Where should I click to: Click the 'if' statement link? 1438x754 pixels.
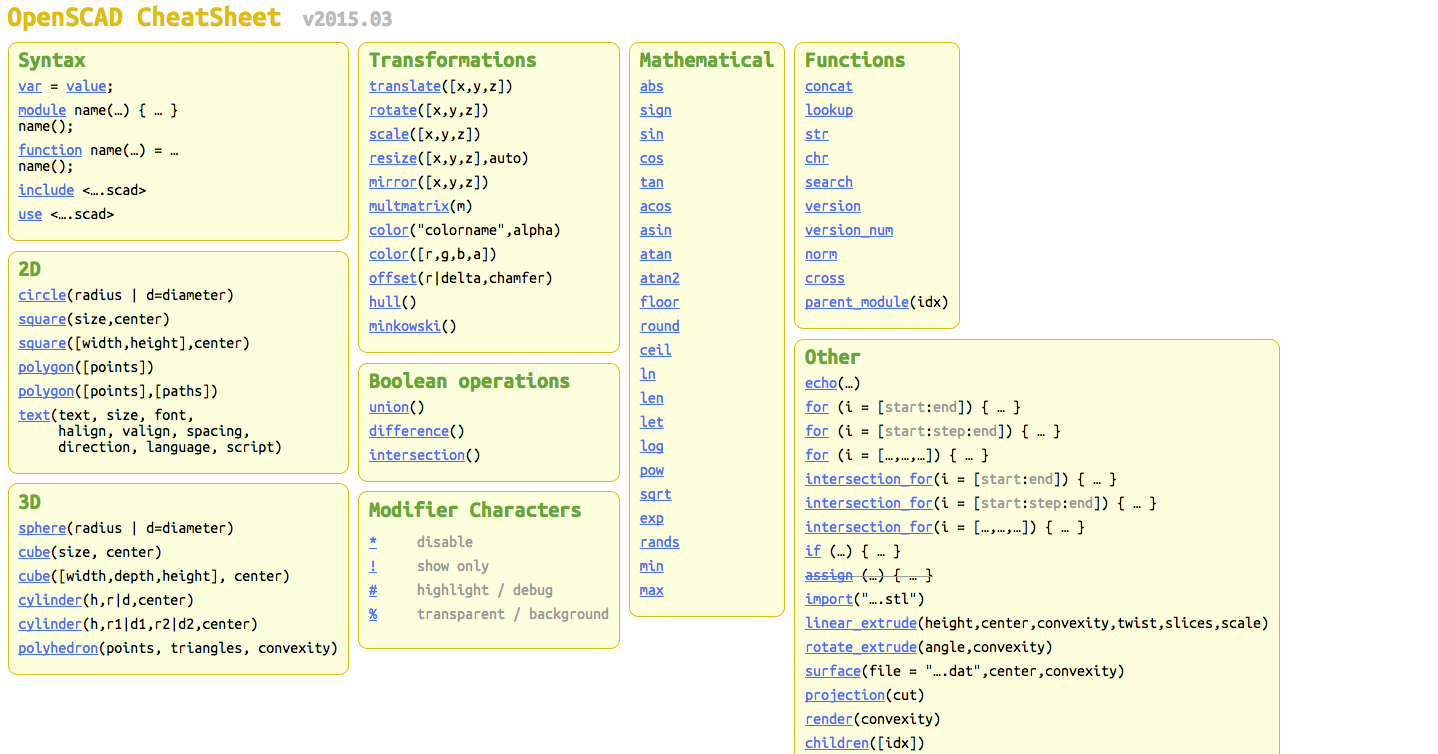(x=813, y=551)
